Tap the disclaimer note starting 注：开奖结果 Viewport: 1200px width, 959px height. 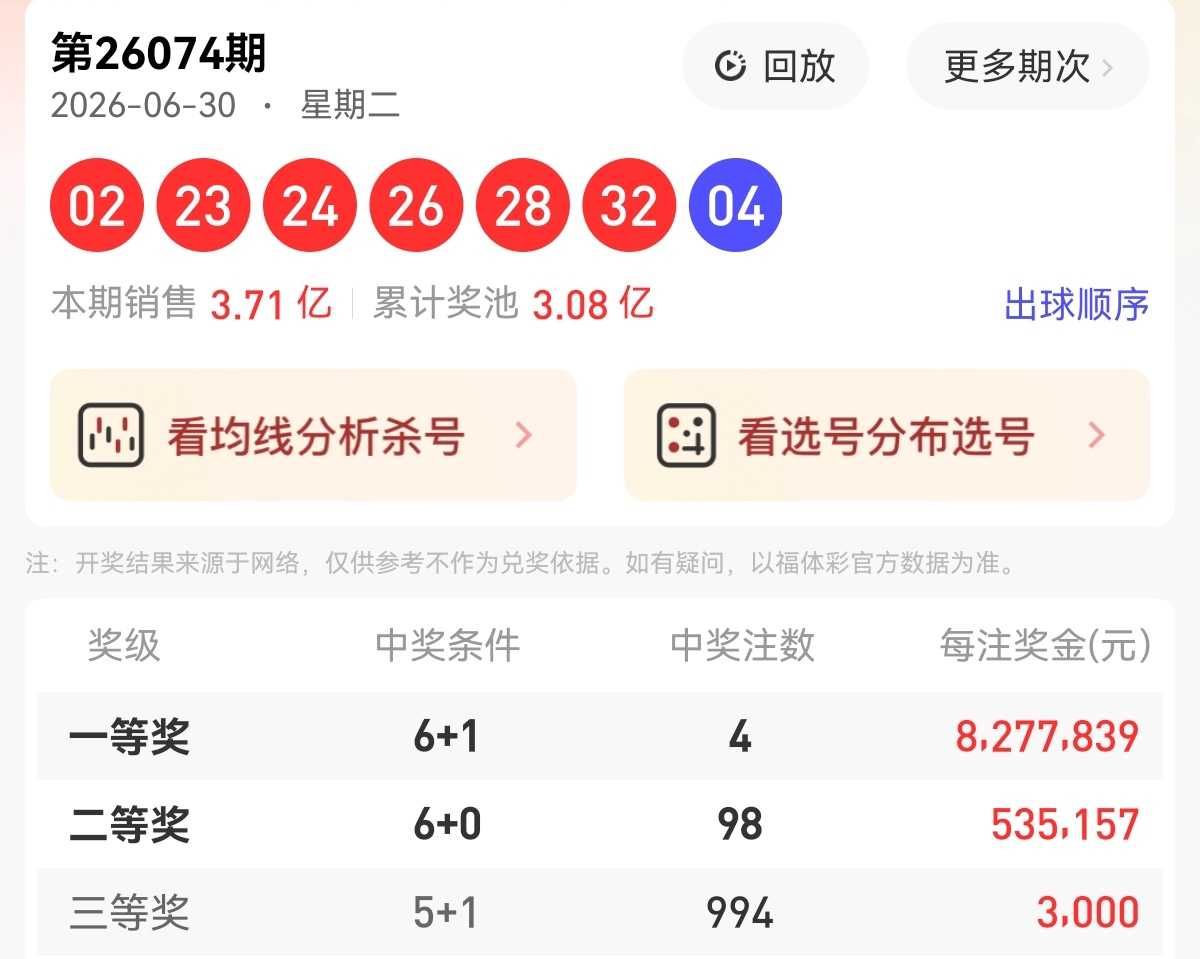click(521, 563)
